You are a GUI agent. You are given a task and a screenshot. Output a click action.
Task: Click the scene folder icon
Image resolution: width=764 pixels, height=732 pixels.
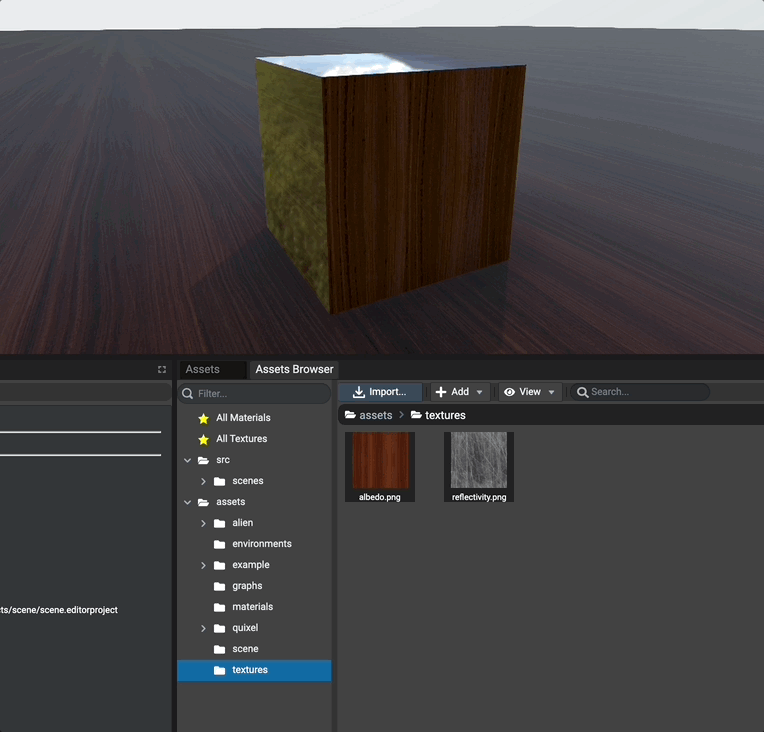220,649
